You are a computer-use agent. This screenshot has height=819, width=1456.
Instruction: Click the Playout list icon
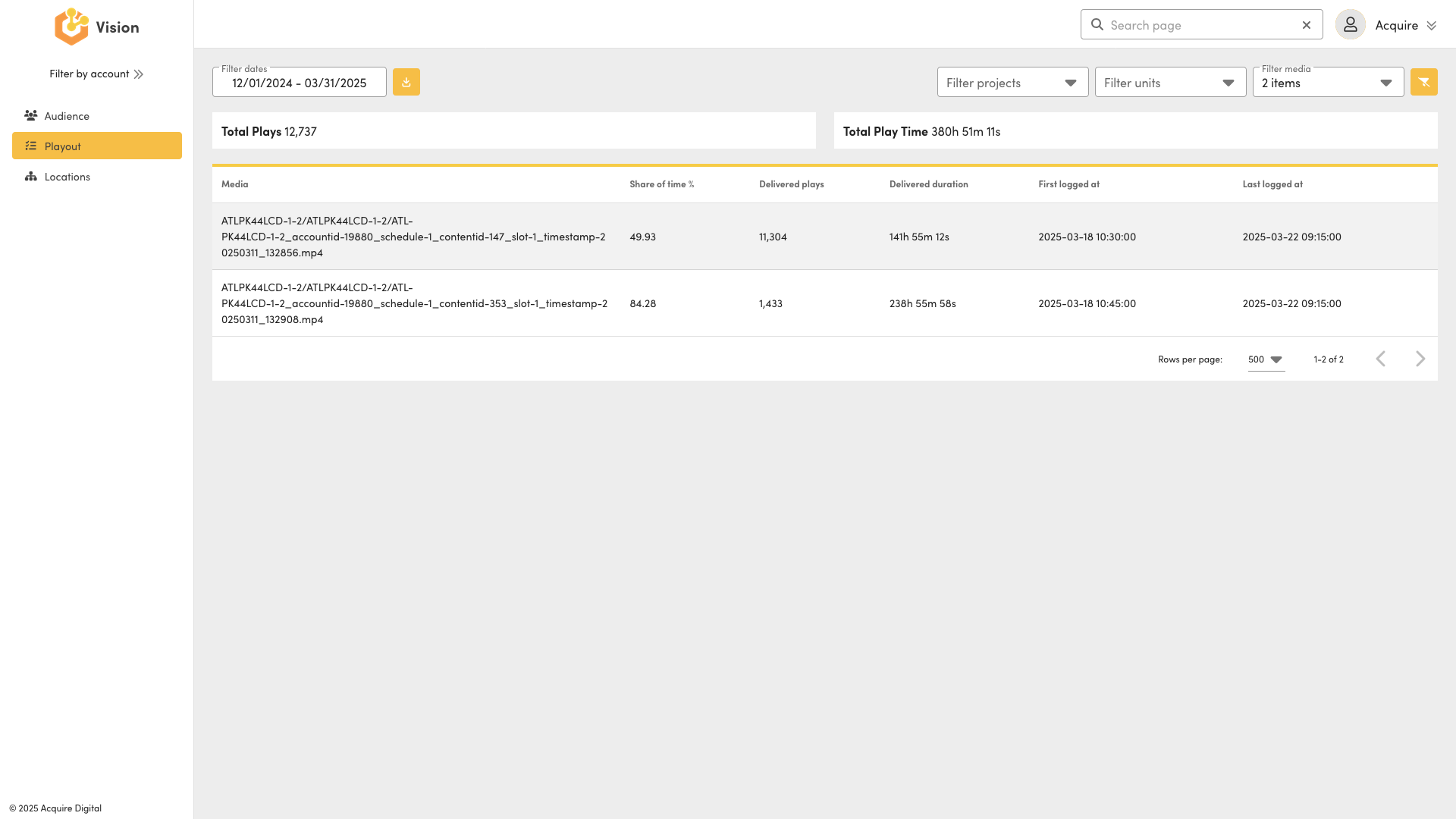point(31,146)
